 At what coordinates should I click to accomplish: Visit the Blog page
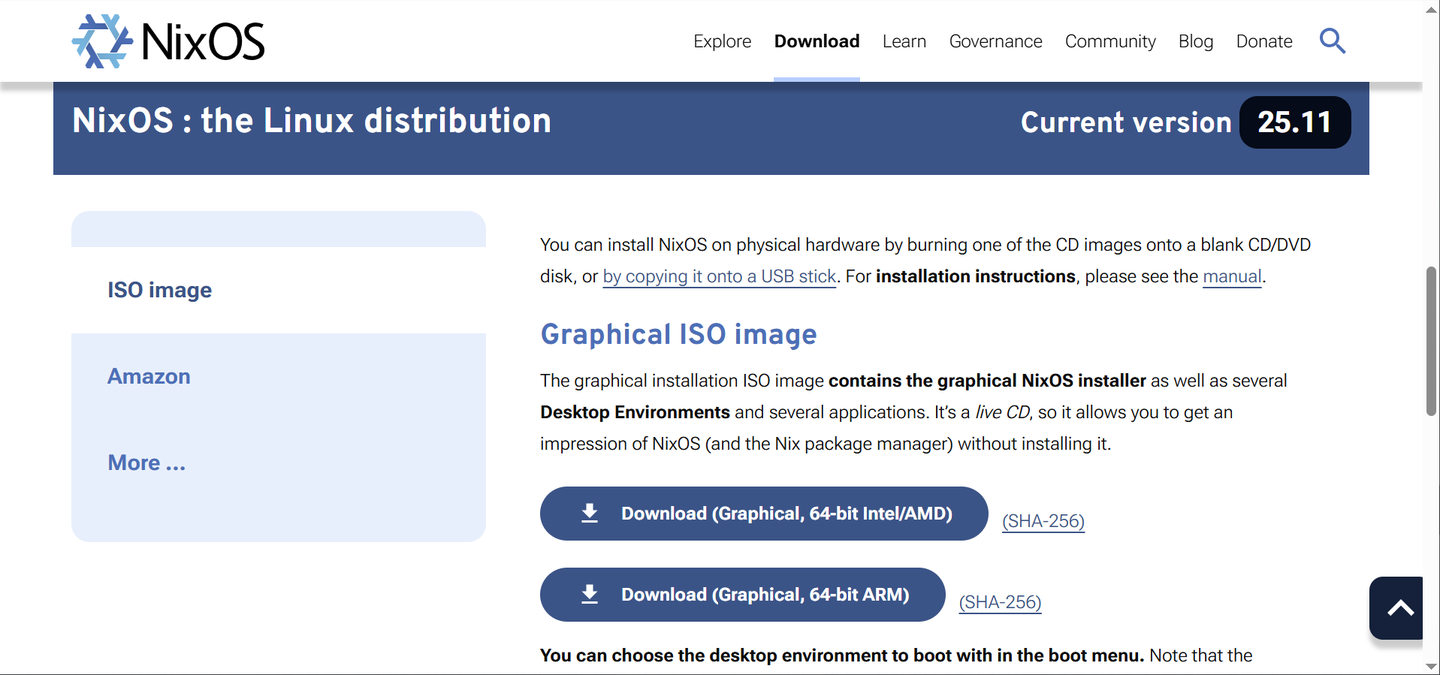tap(1195, 41)
